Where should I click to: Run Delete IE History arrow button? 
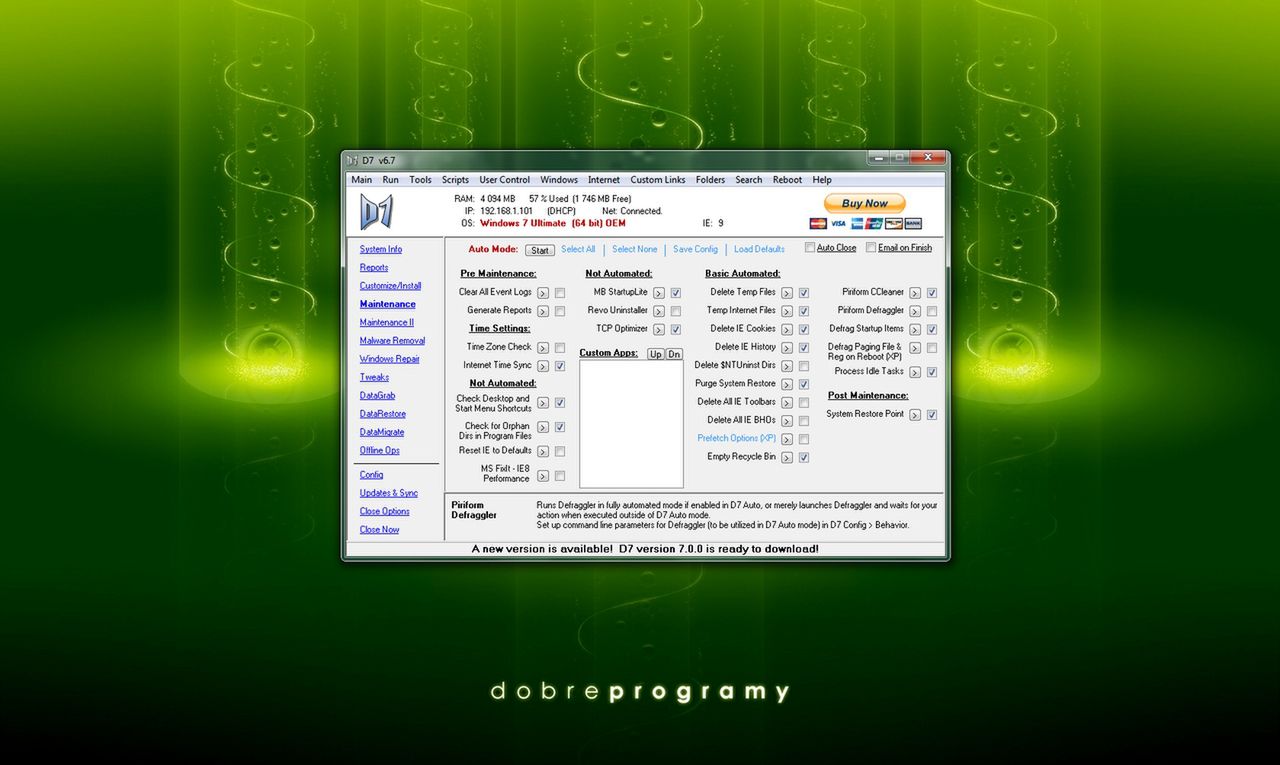click(787, 348)
